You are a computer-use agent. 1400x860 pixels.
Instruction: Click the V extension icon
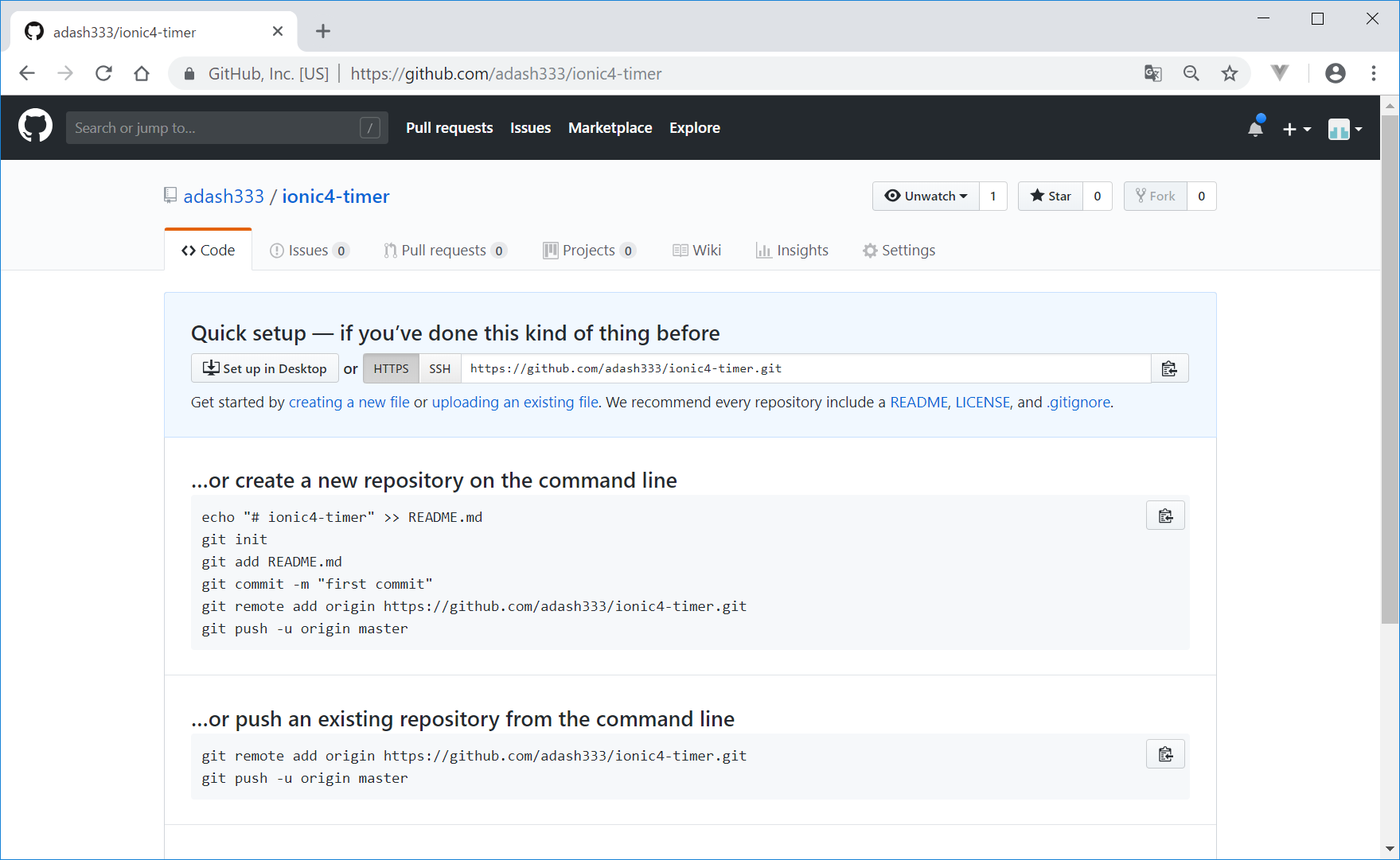tap(1279, 73)
